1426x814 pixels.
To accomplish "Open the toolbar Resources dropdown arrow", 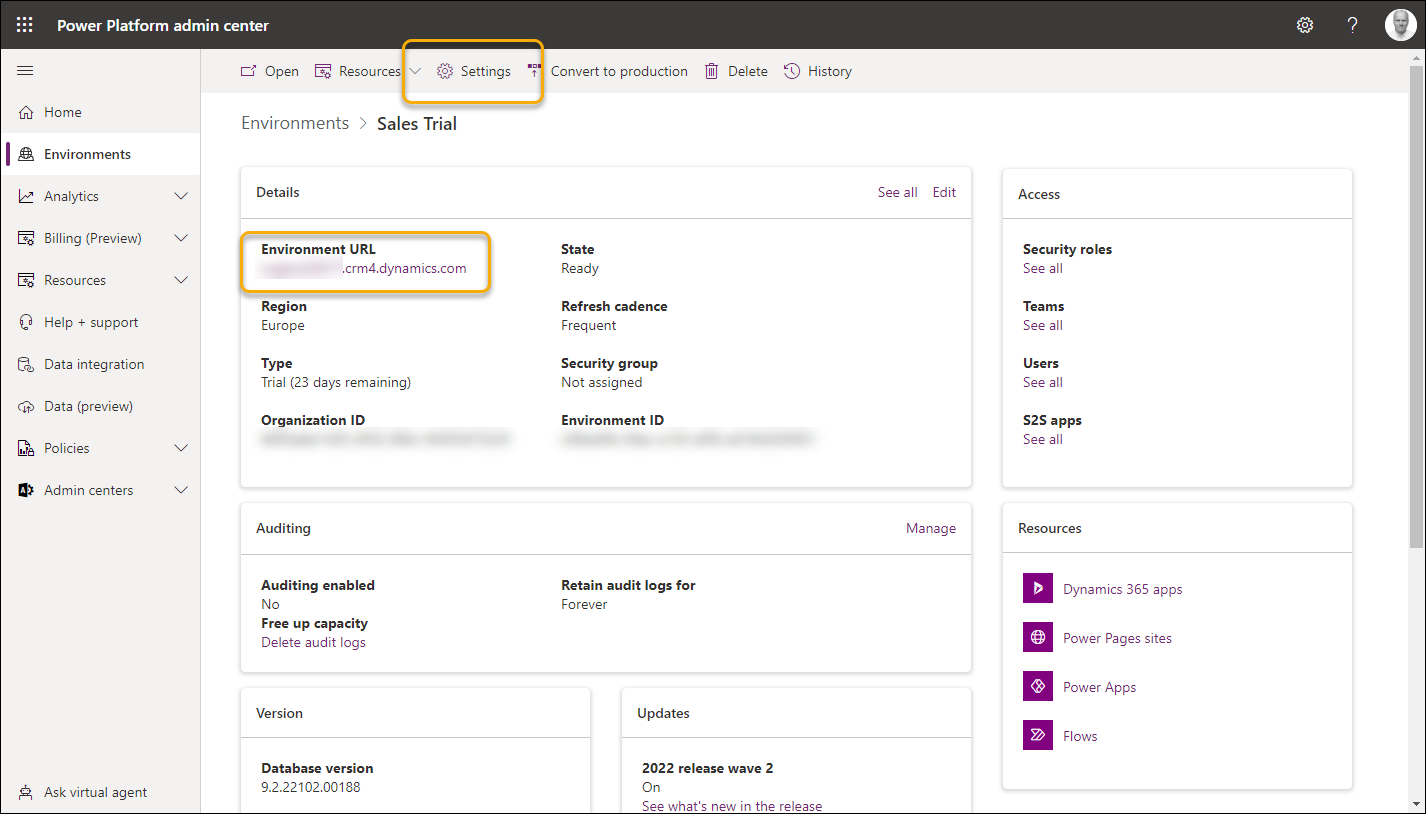I will click(415, 71).
